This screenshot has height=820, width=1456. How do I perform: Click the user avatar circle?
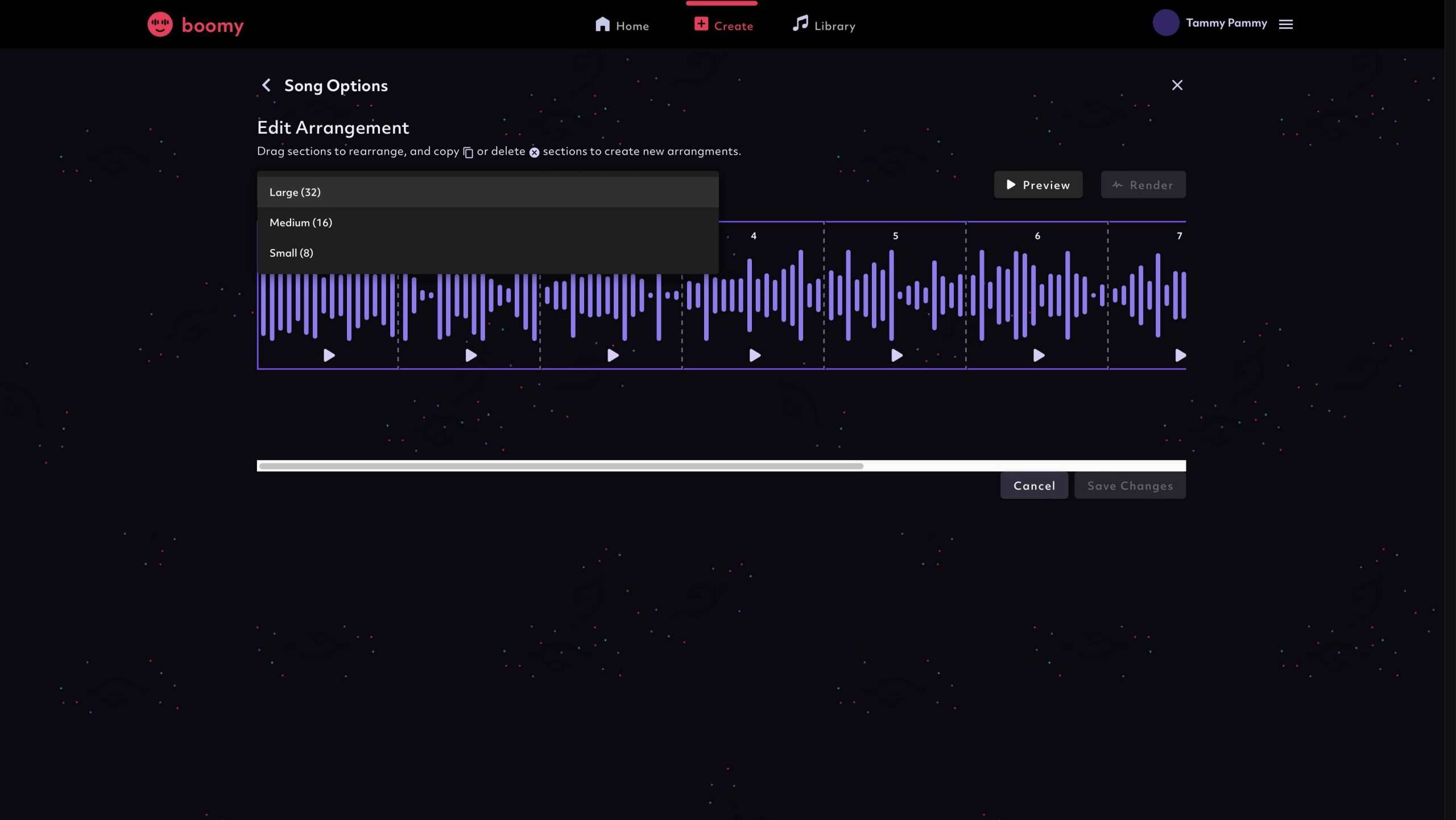[x=1165, y=23]
